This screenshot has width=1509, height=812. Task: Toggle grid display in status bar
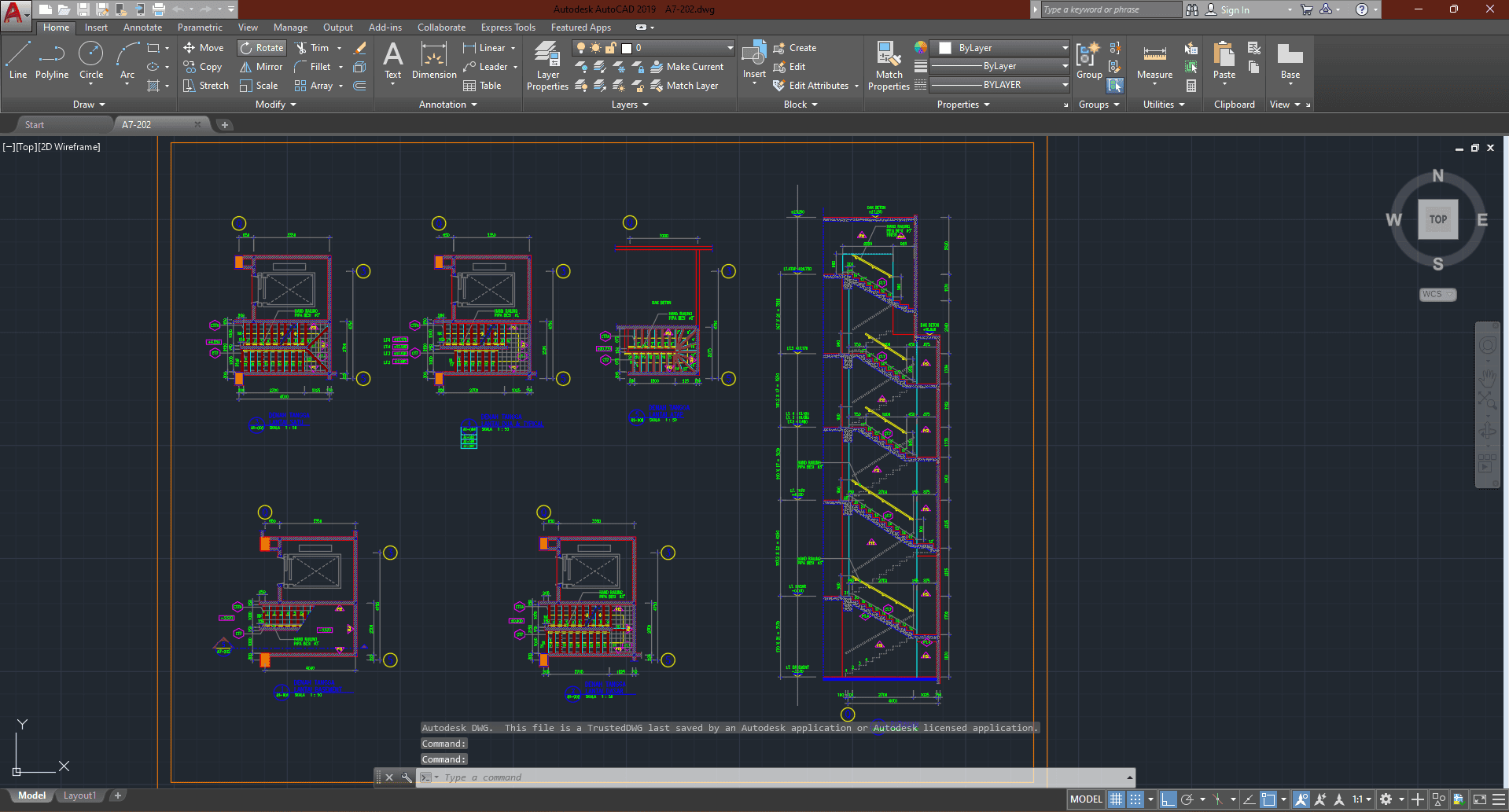[x=1116, y=799]
